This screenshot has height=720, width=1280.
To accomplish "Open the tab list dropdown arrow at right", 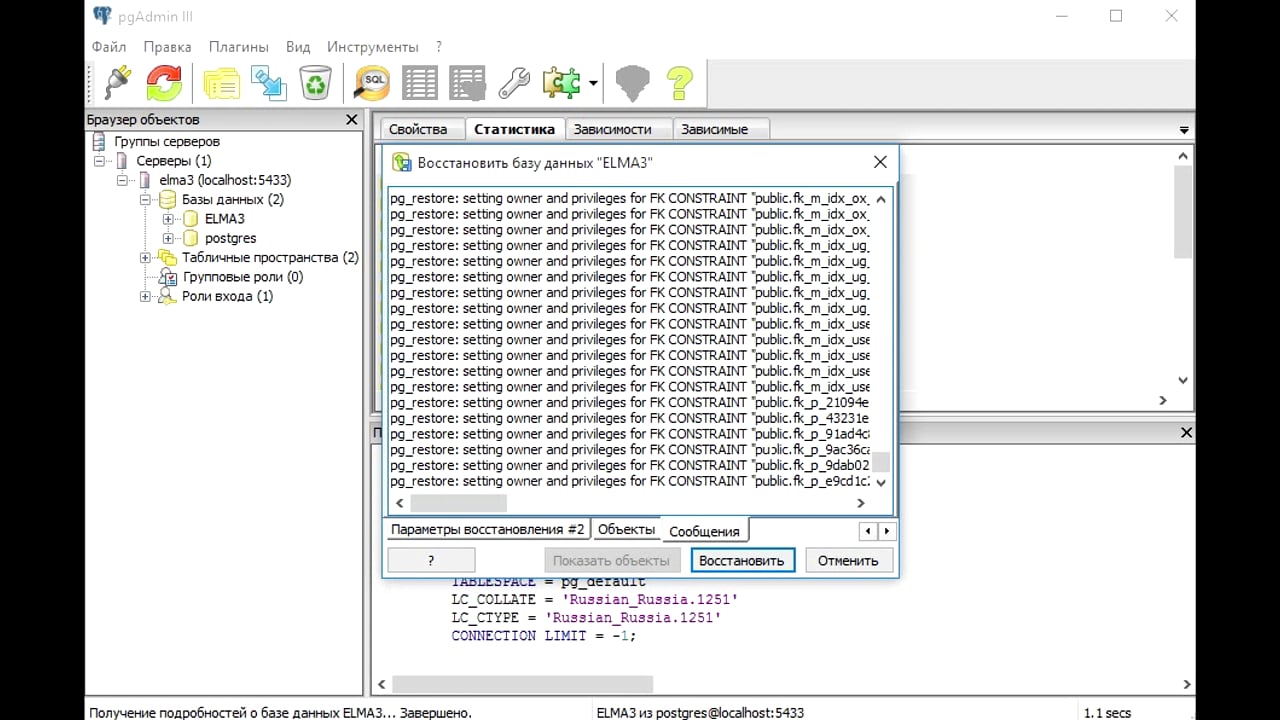I will (x=1184, y=130).
